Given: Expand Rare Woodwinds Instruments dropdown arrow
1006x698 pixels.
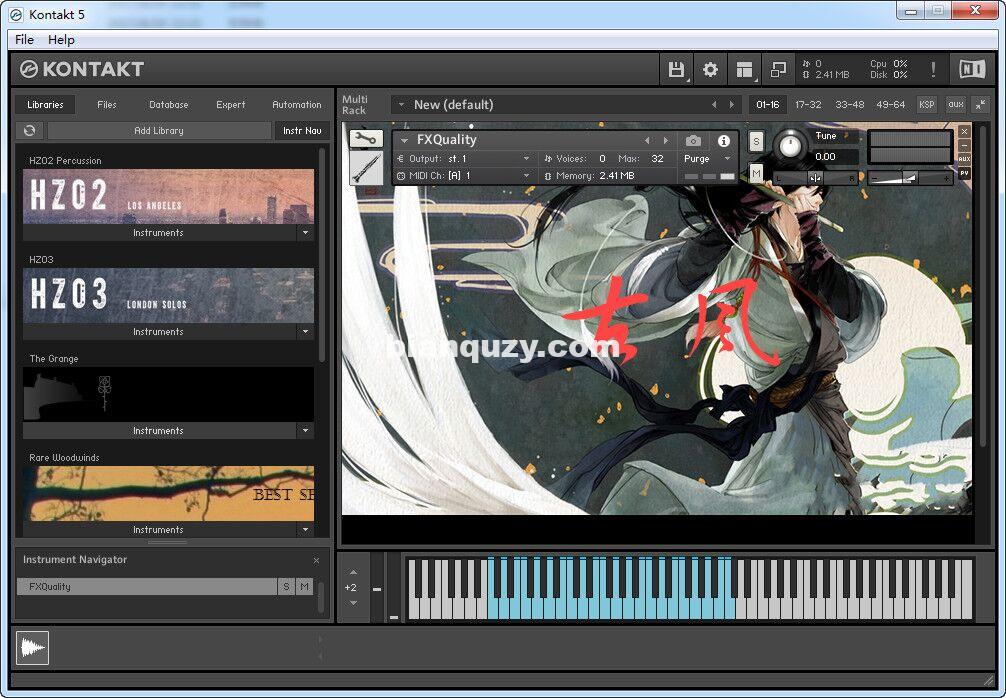Looking at the screenshot, I should (x=305, y=529).
